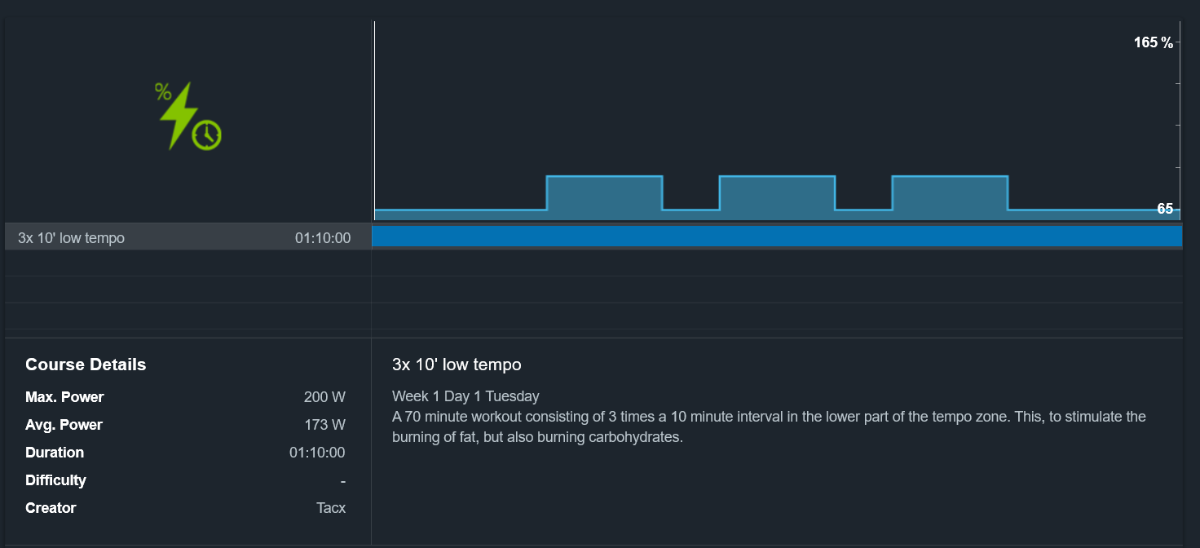Click the warm-up segment at the graph start
Image resolution: width=1200 pixels, height=548 pixels.
click(460, 214)
